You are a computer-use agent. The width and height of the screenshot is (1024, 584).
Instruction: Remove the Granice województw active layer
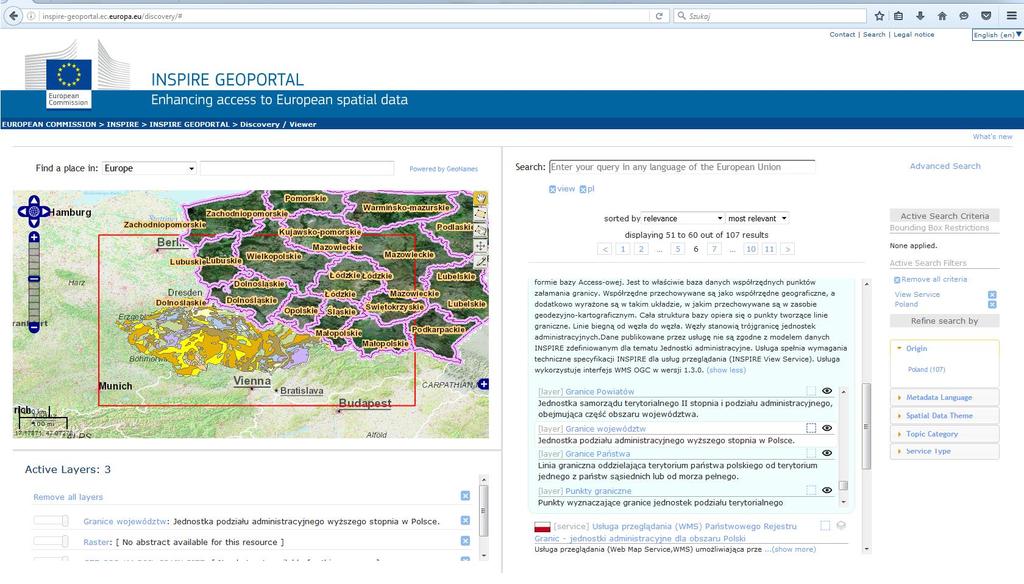pos(465,521)
